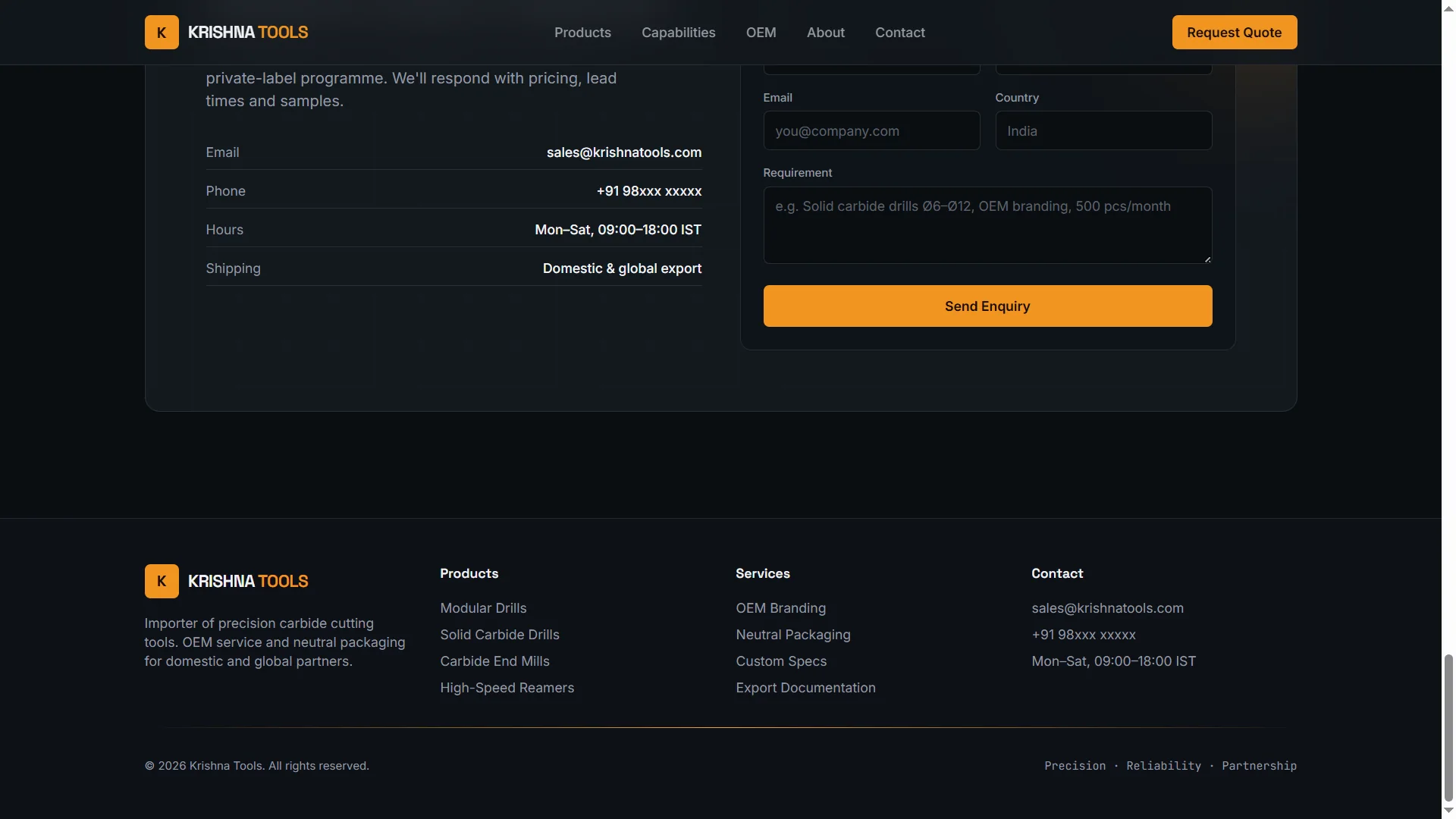This screenshot has height=819, width=1456.
Task: Click footer hours Mon–Sat, 09:00–18:00 IST
Action: pyautogui.click(x=1113, y=661)
